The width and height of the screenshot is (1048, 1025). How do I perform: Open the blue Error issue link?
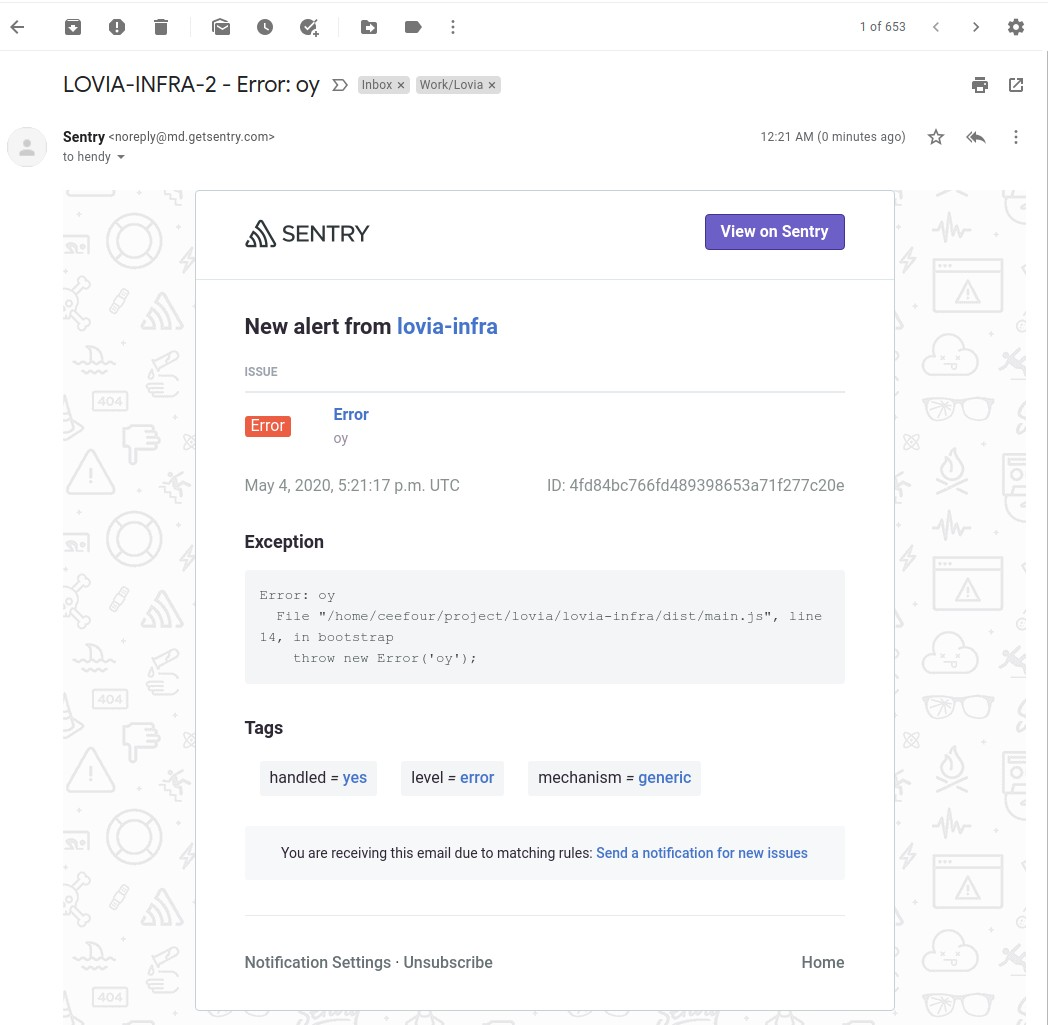click(x=351, y=414)
